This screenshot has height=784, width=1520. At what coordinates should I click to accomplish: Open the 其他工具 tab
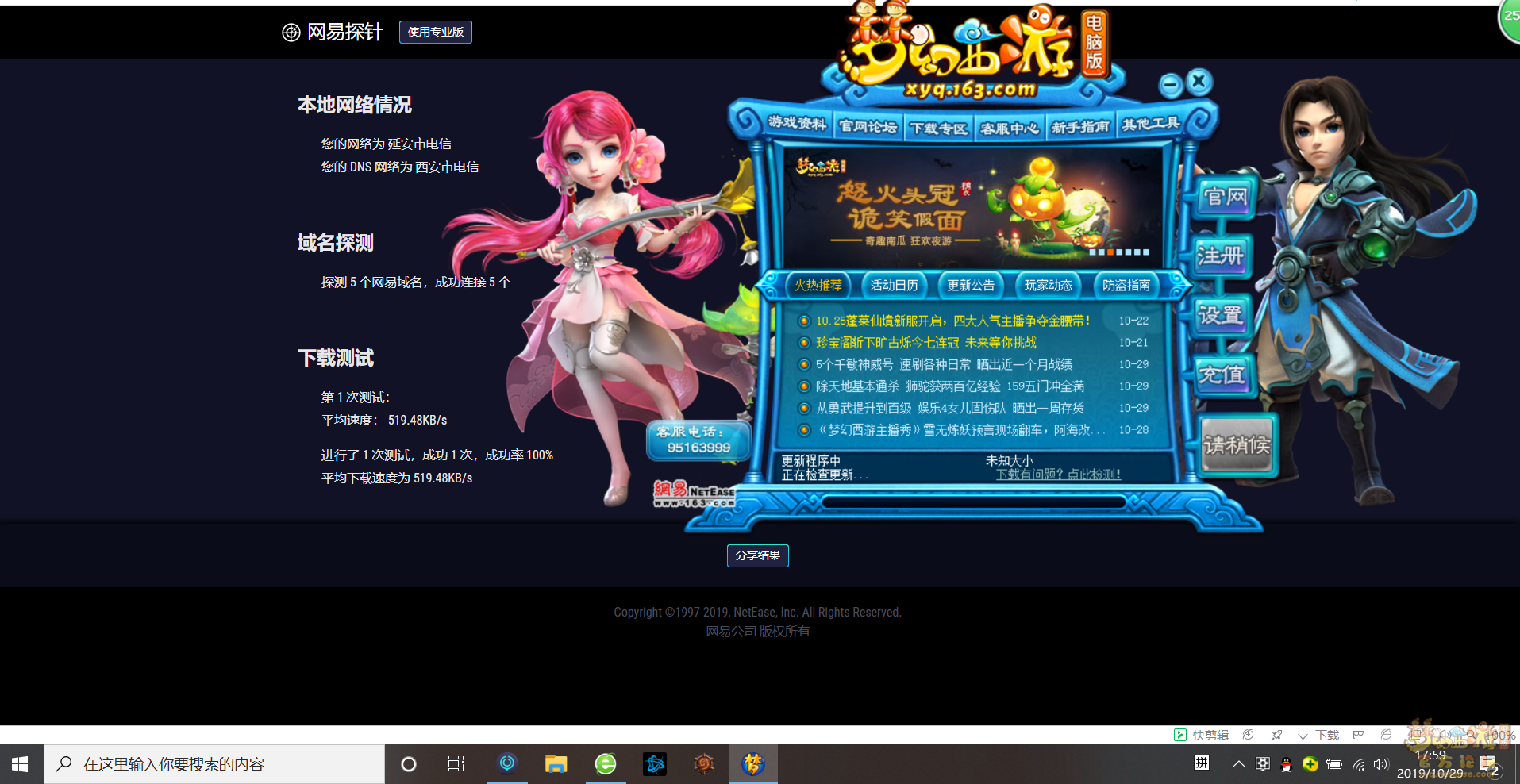(x=1150, y=125)
